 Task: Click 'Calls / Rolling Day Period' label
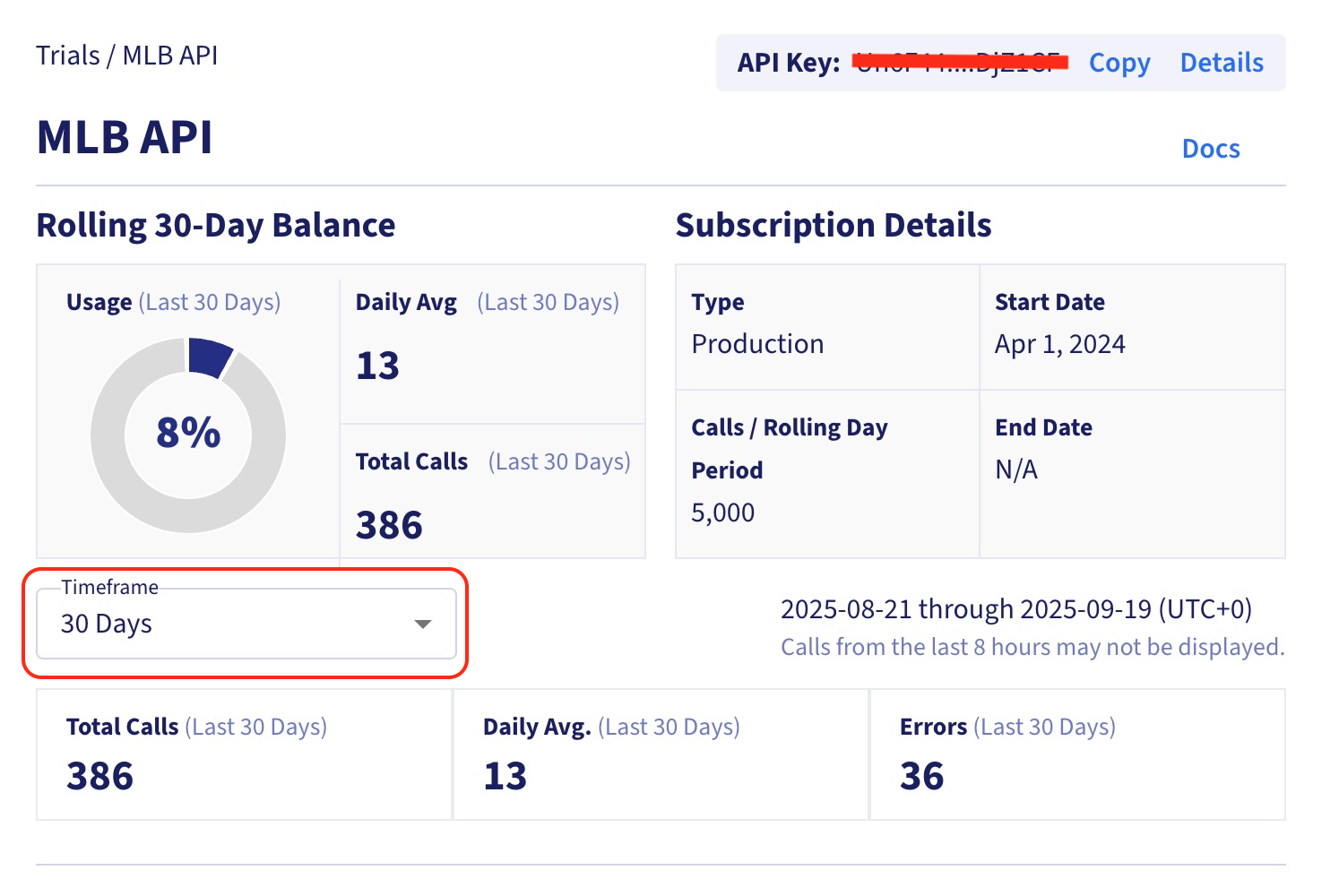790,449
